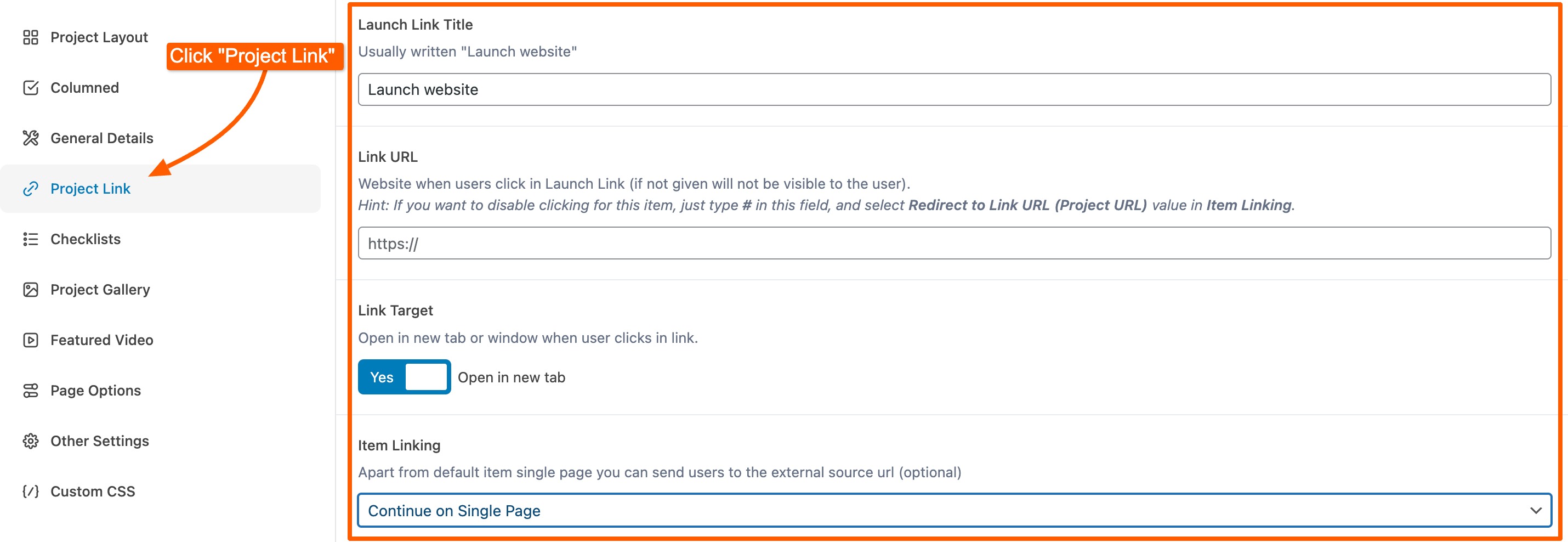The height and width of the screenshot is (542, 1568).
Task: Click the Item Linking dropdown chevron arrow
Action: pyautogui.click(x=1535, y=511)
